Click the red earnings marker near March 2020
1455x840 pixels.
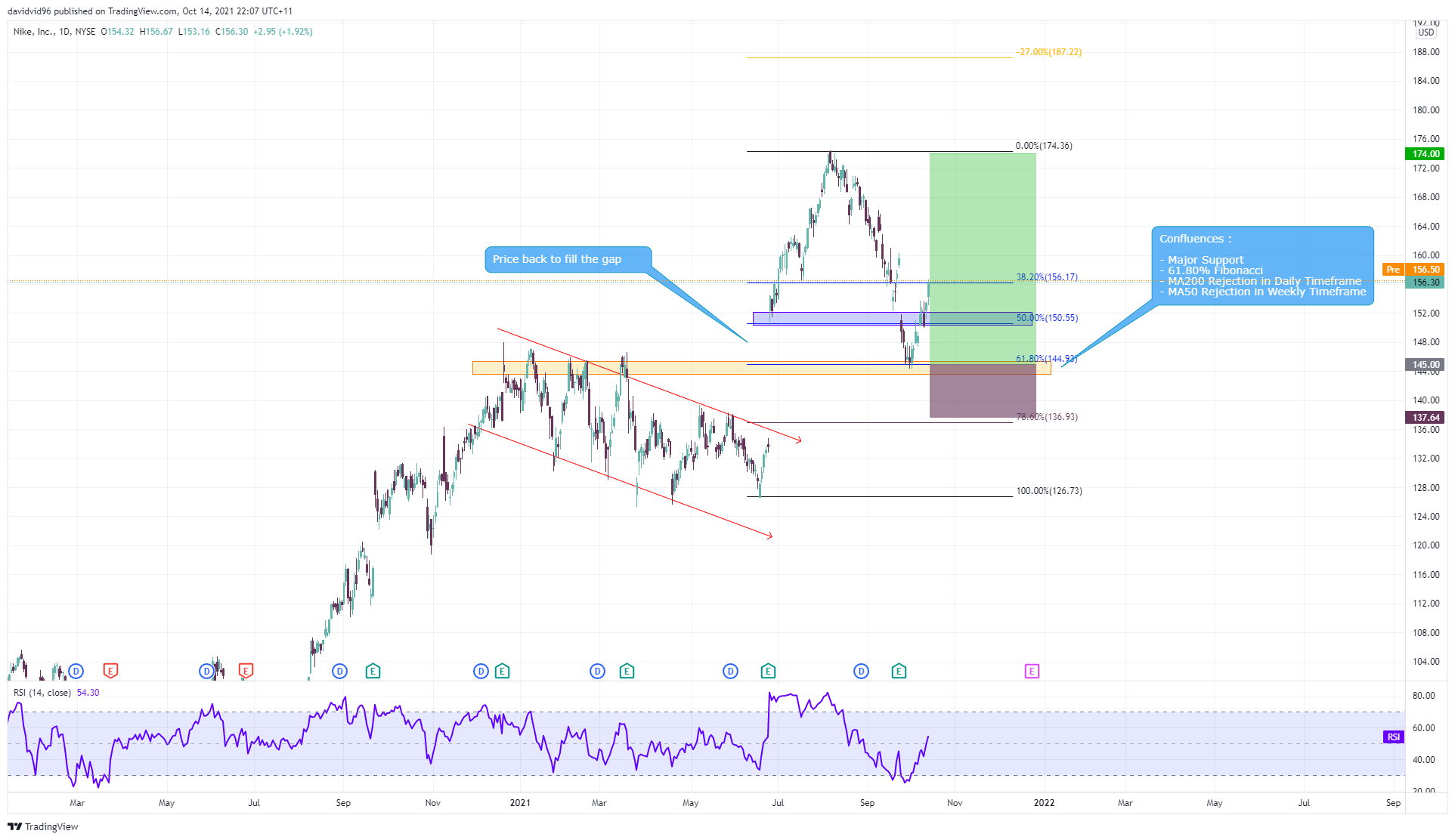point(110,671)
